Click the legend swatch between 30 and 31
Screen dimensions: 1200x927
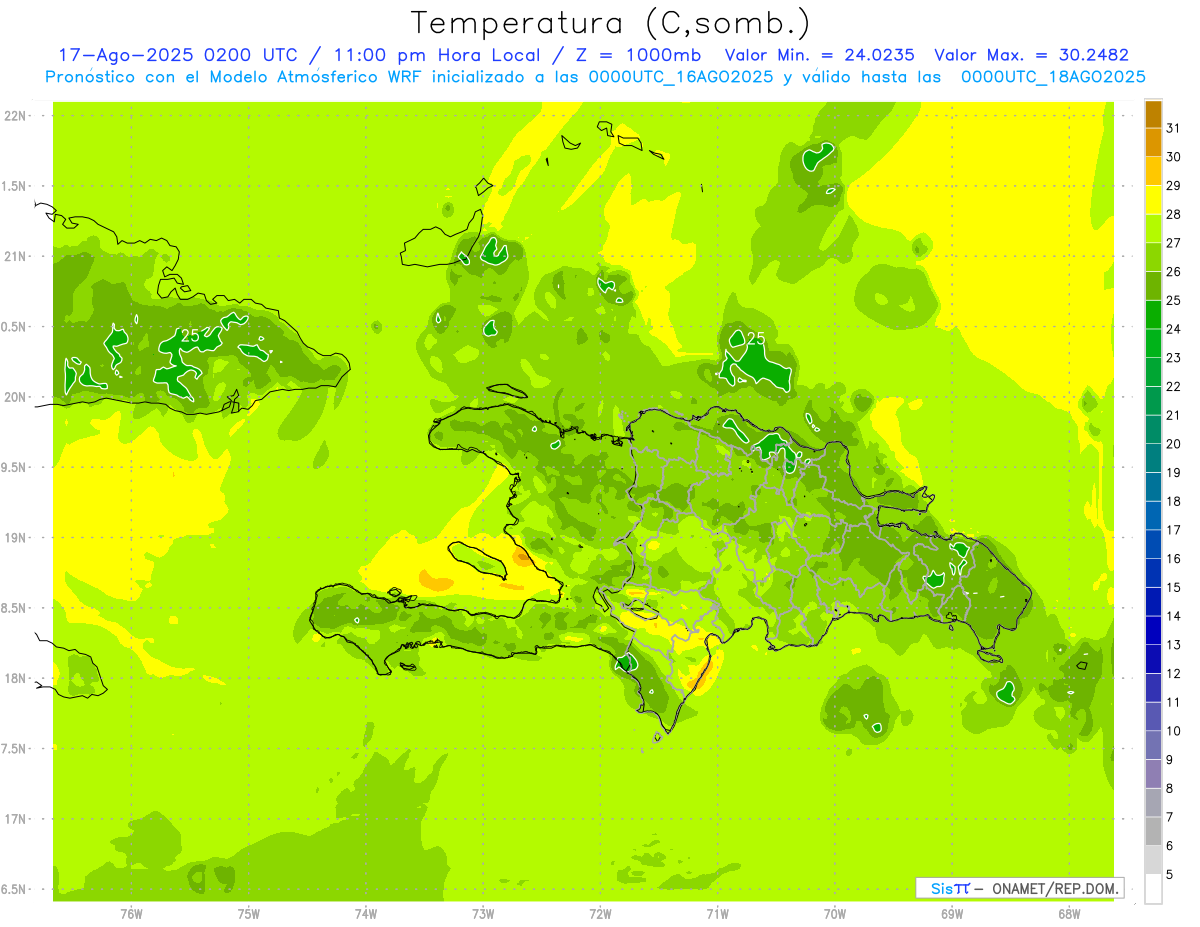point(1153,144)
